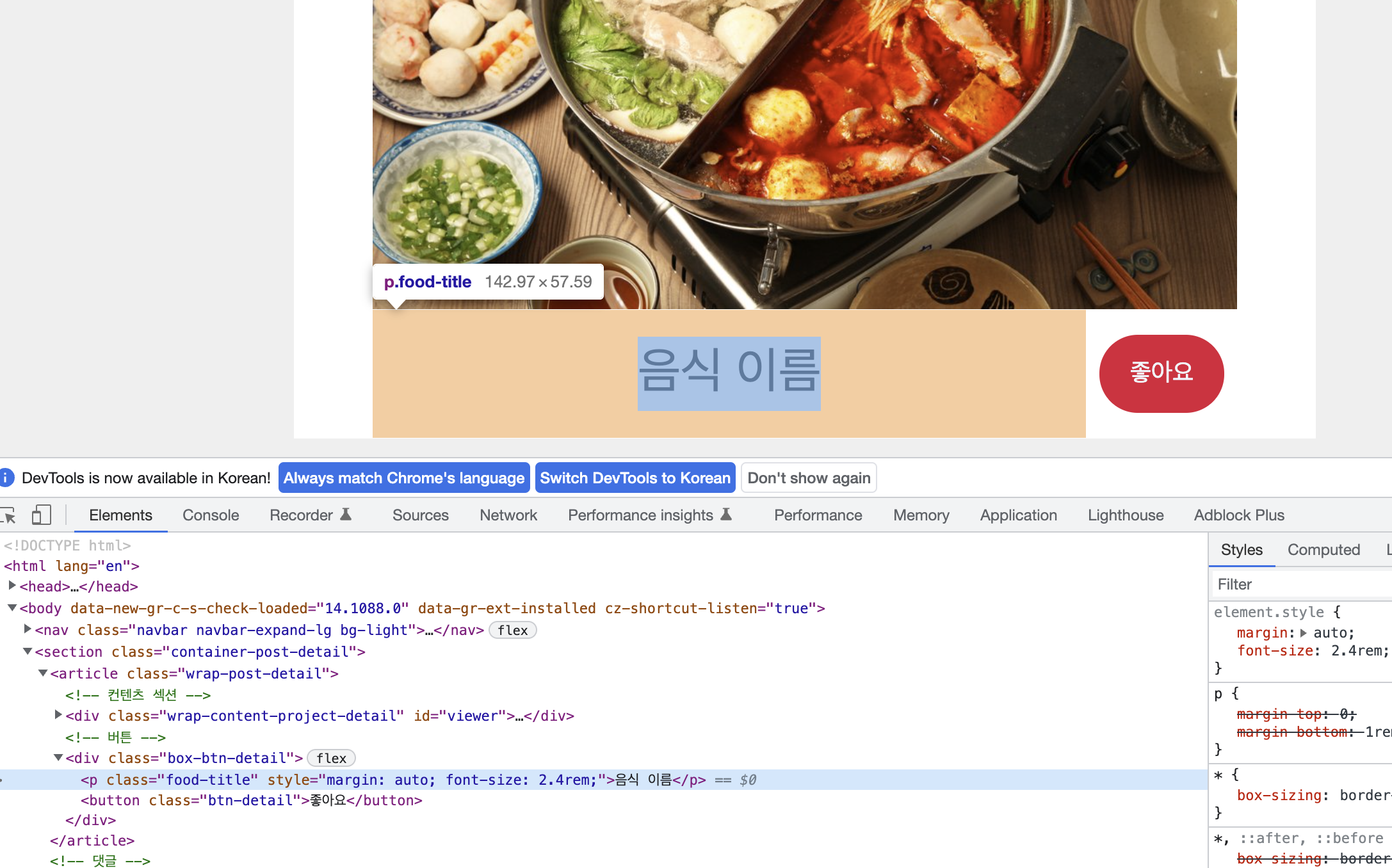
Task: Click Don't show again button
Action: point(809,478)
